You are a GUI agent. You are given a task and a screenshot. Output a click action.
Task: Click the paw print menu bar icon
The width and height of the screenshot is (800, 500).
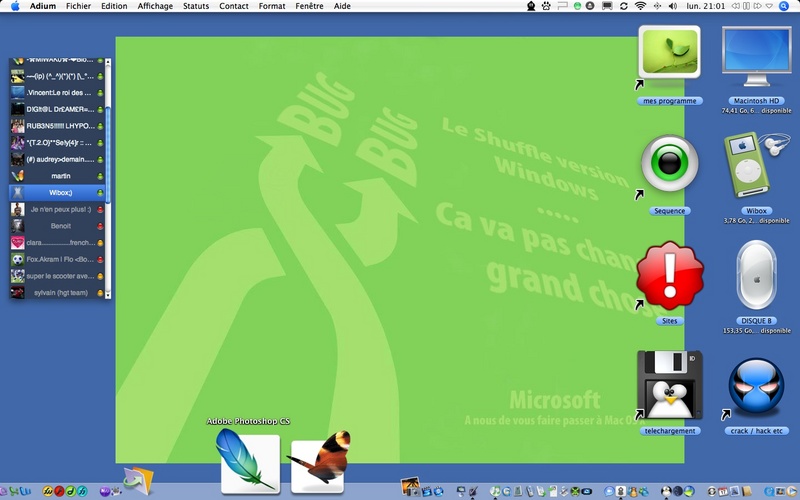[546, 6]
